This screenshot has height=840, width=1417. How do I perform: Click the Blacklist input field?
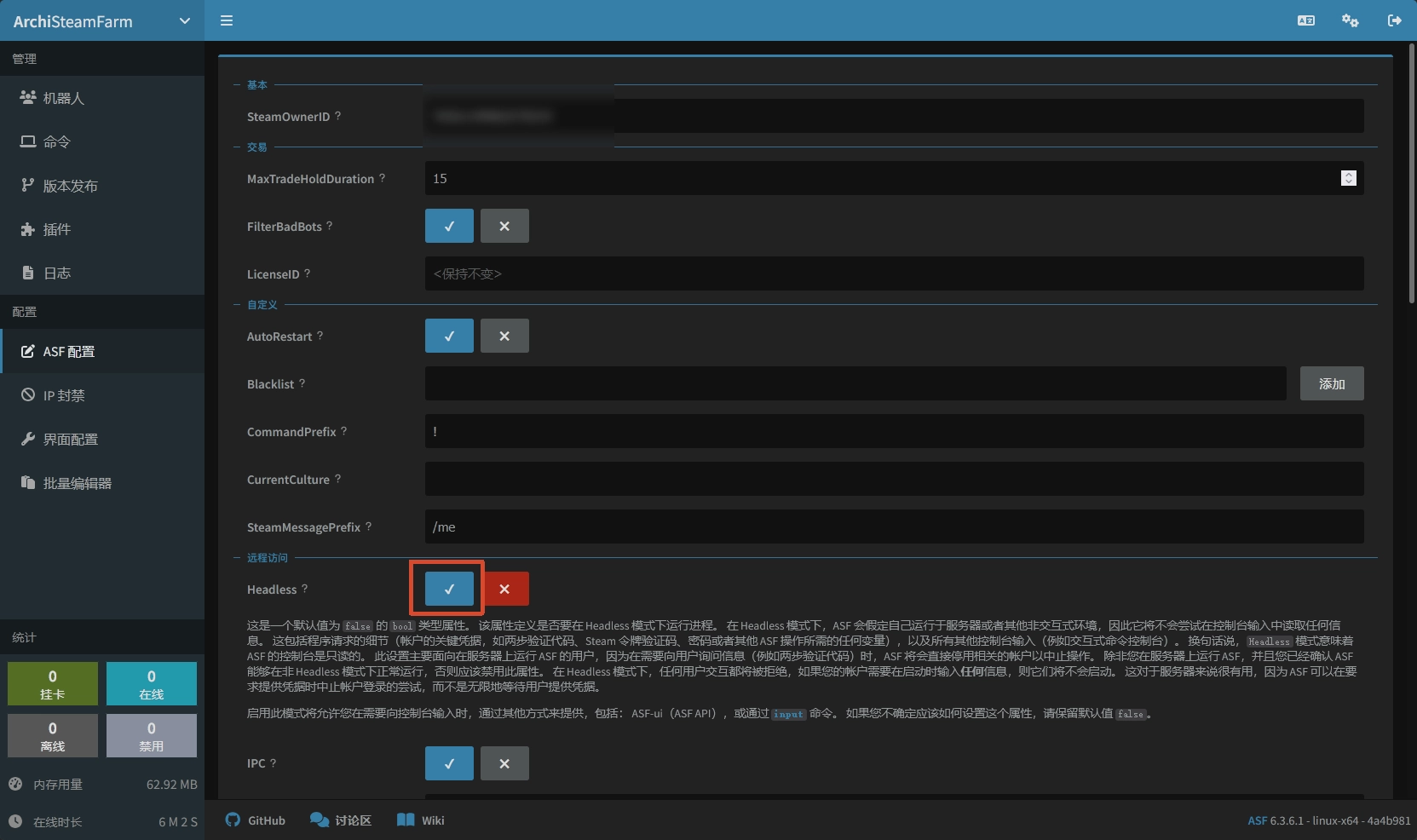(855, 383)
